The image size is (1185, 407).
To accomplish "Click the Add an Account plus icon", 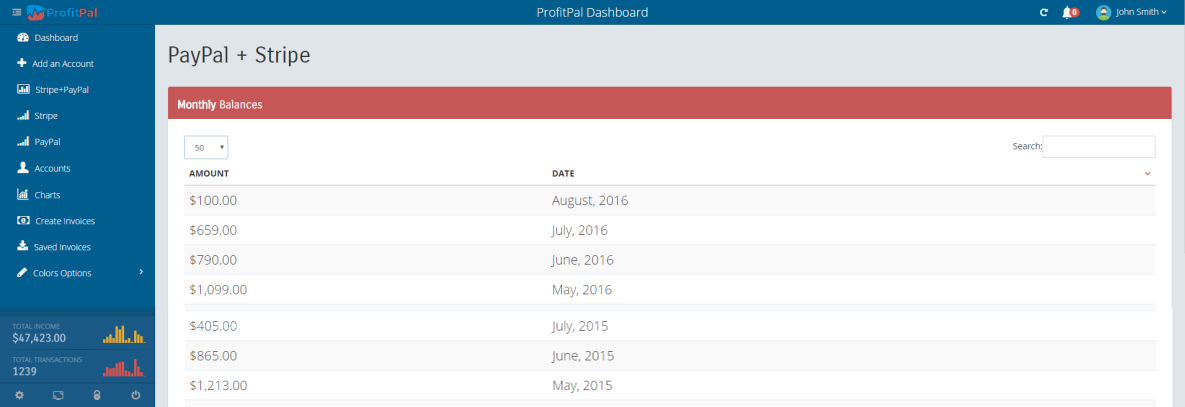I will coord(22,63).
